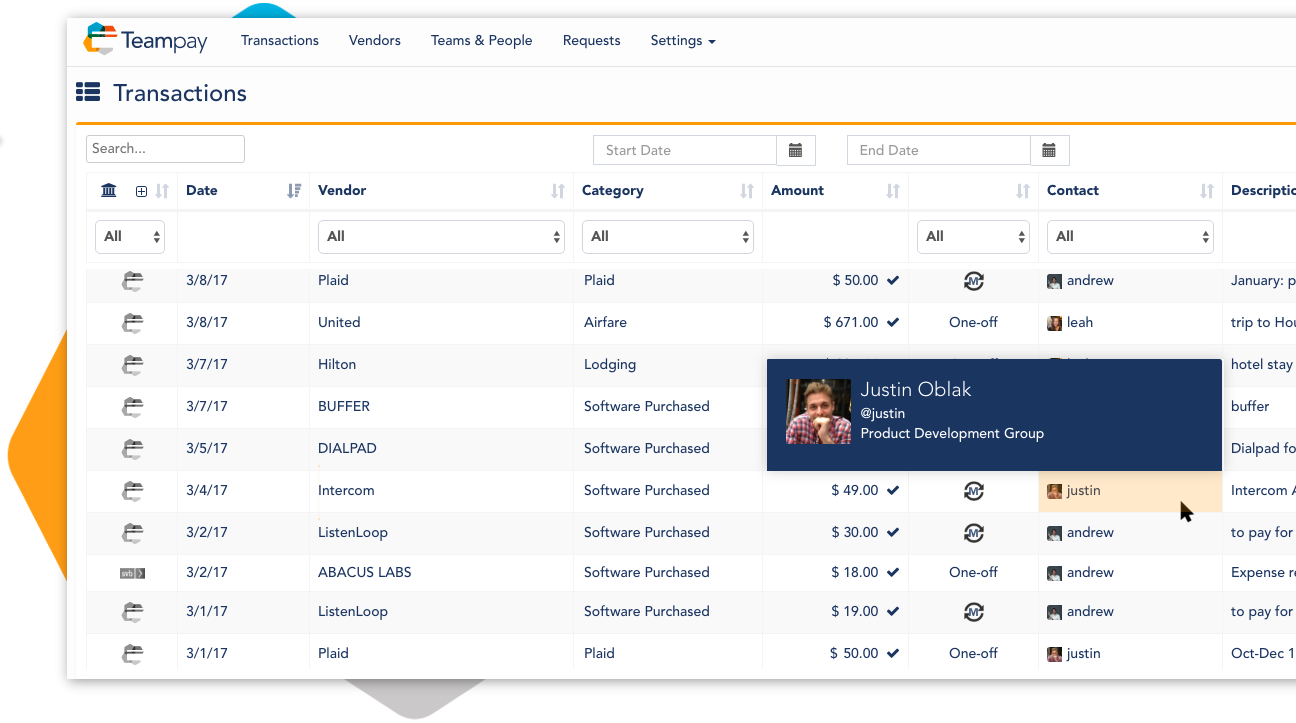This screenshot has height=723, width=1296.
Task: Click the justin contact in the Intercom row
Action: [1082, 491]
